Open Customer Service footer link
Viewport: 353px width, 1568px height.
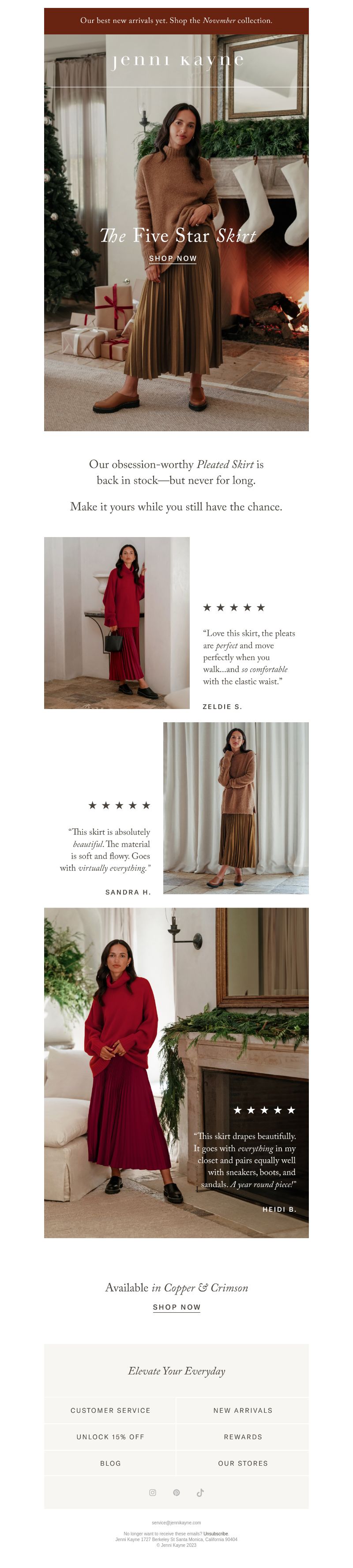tap(110, 1410)
